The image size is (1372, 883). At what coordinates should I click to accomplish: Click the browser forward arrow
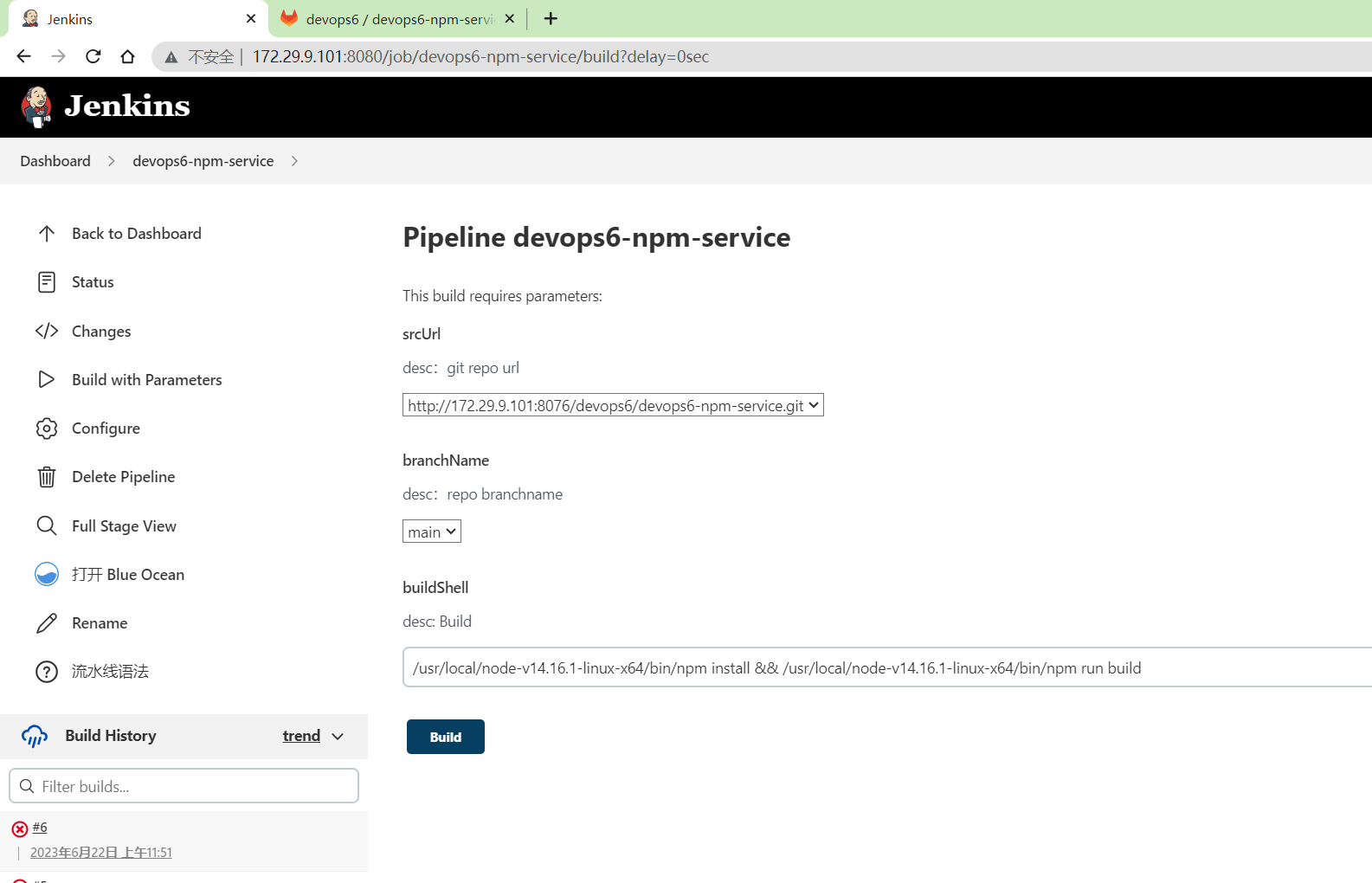58,56
